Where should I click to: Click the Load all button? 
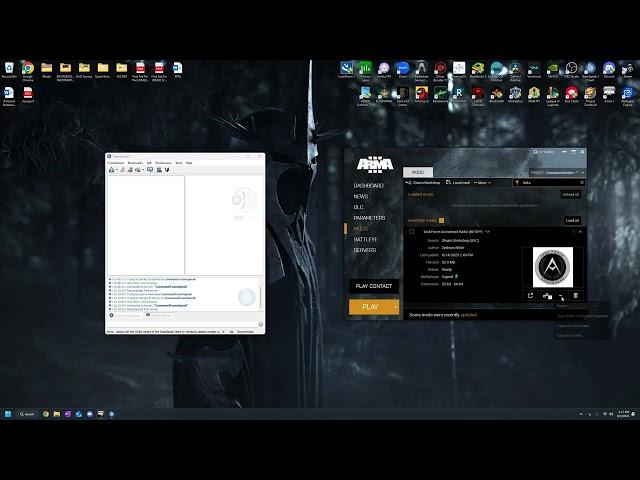pos(572,220)
